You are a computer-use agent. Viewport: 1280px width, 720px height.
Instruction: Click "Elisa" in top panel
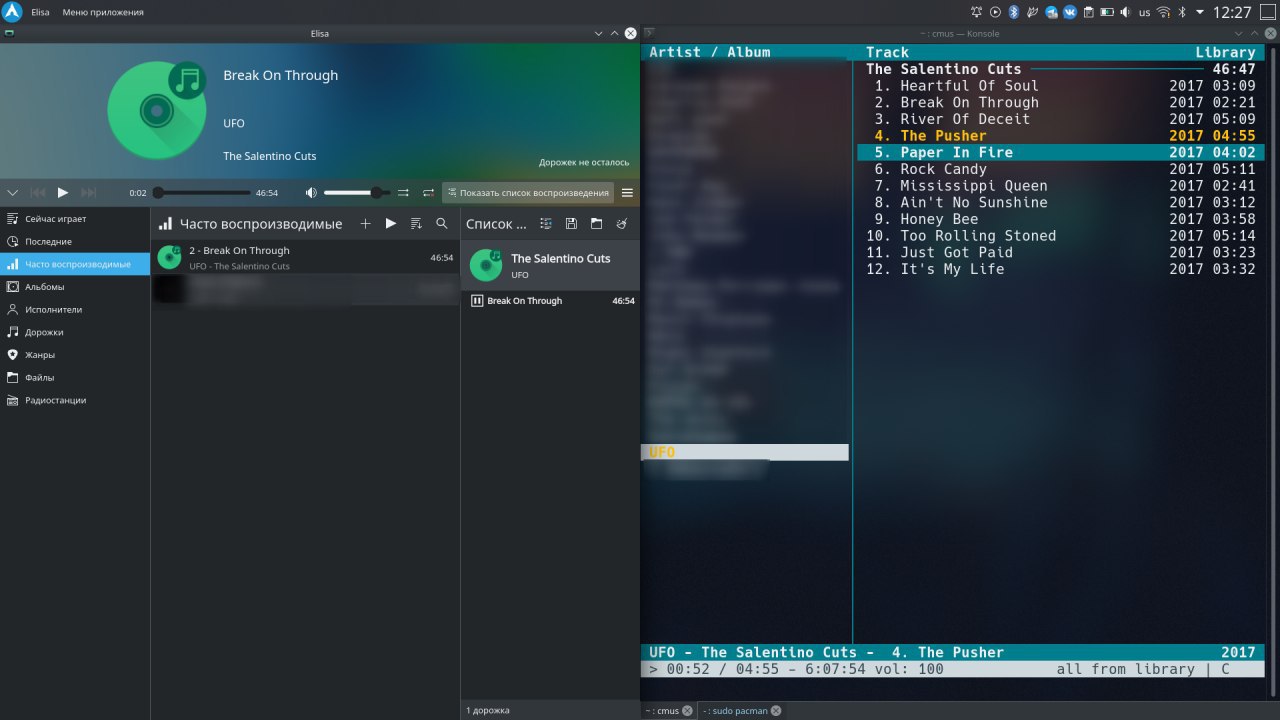point(40,12)
